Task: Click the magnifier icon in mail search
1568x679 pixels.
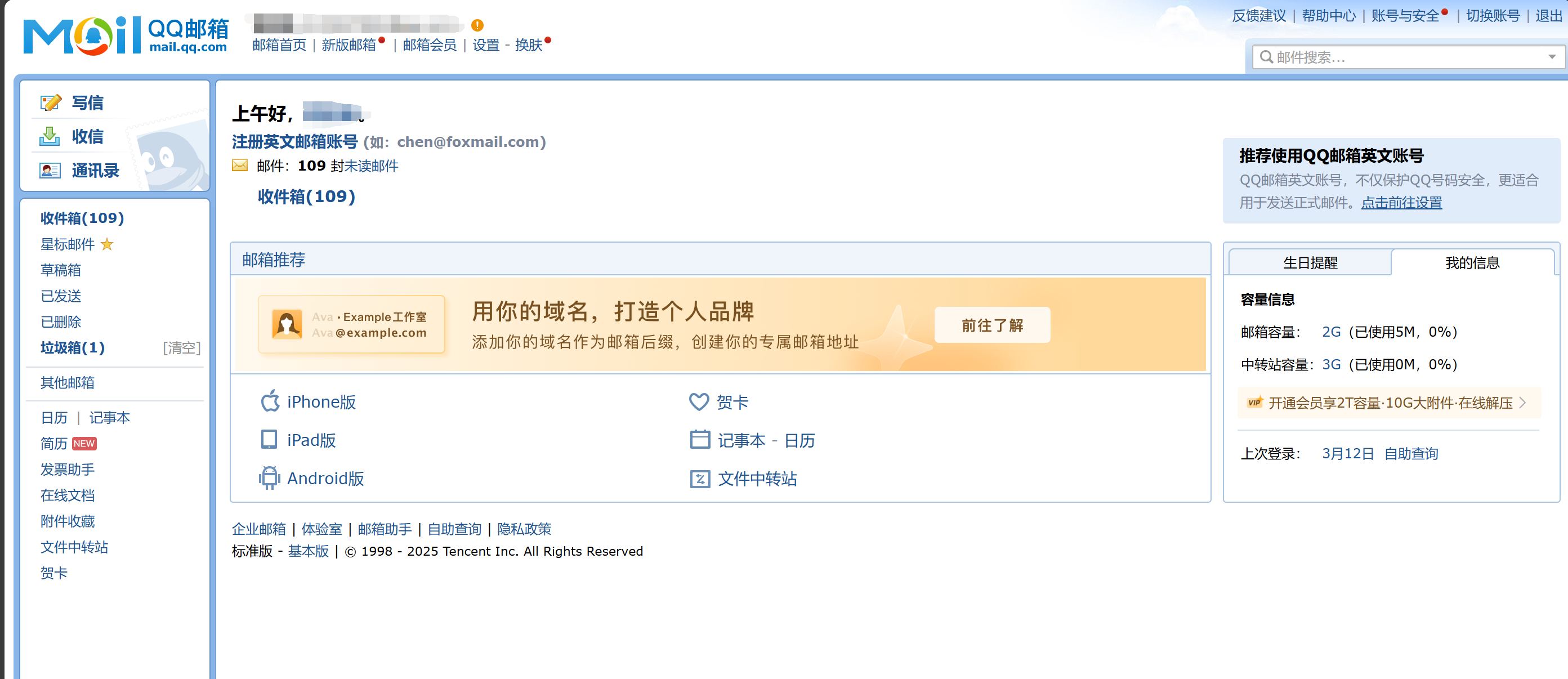Action: [x=1266, y=57]
